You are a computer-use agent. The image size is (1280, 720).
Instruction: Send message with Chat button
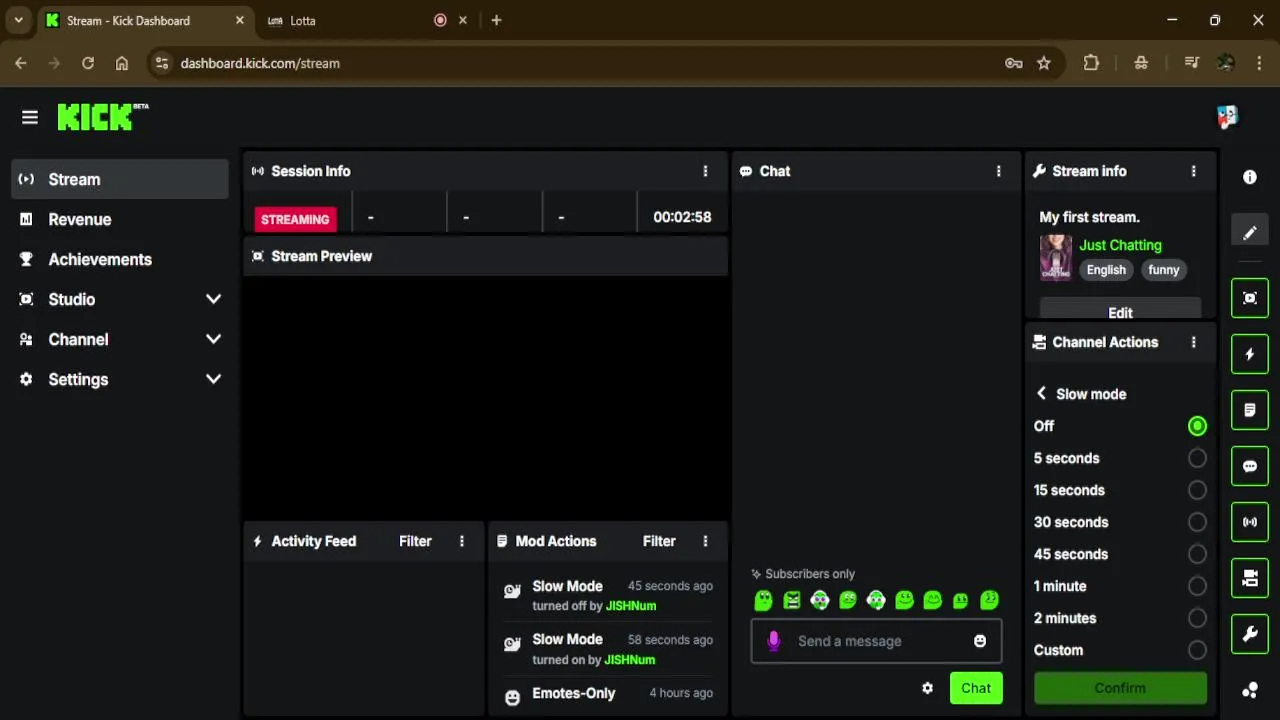click(976, 688)
